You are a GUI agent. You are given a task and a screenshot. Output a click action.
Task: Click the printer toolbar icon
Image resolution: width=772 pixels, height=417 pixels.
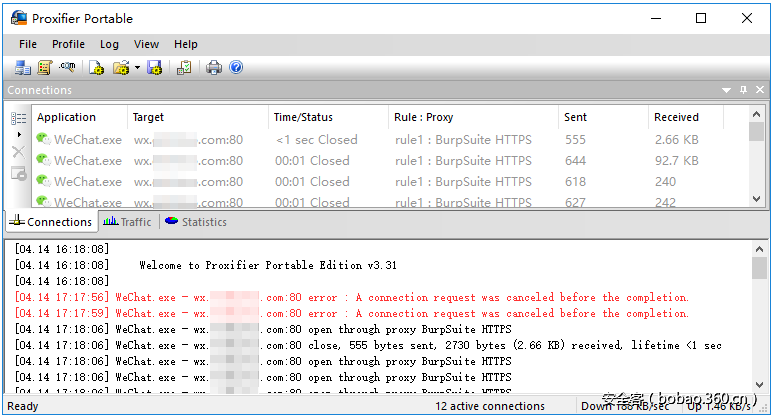point(214,67)
